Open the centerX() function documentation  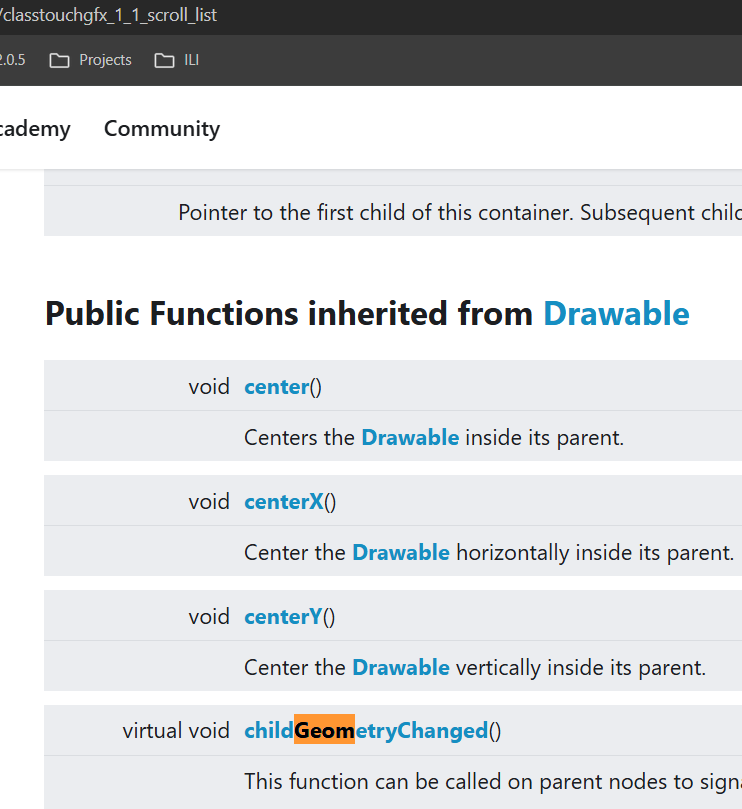coord(282,501)
